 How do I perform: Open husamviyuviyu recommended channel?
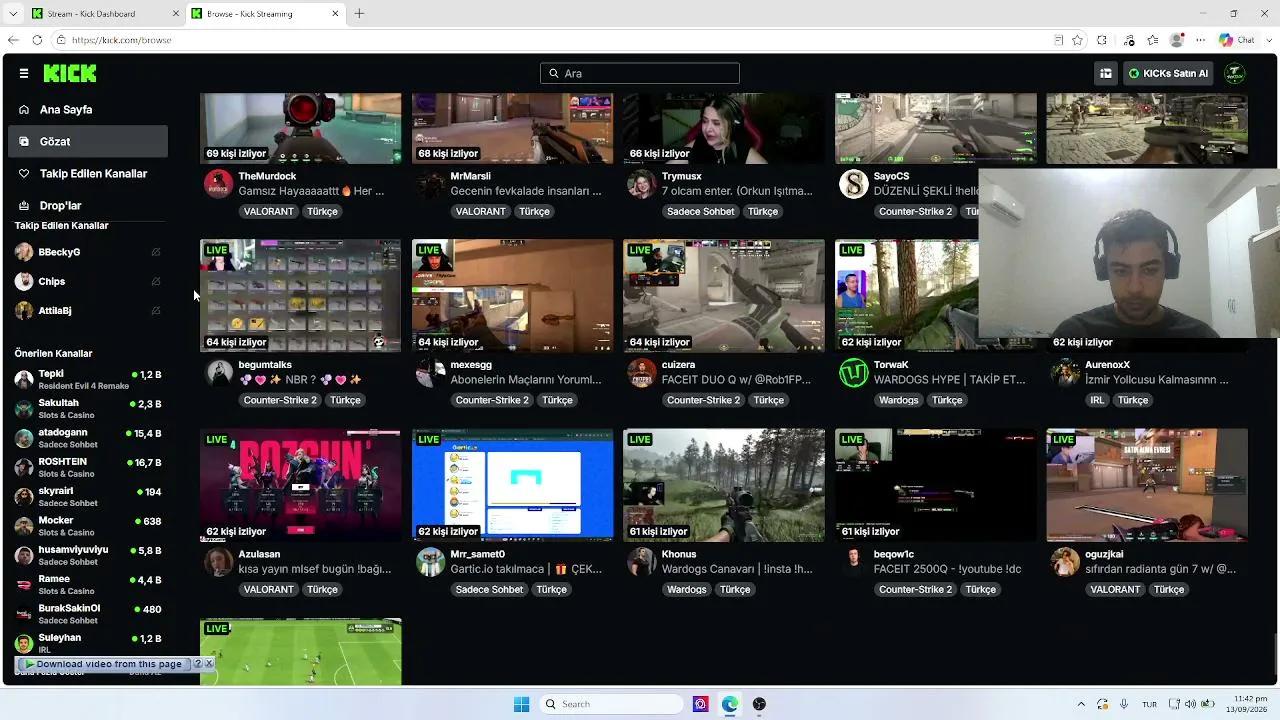(88, 555)
